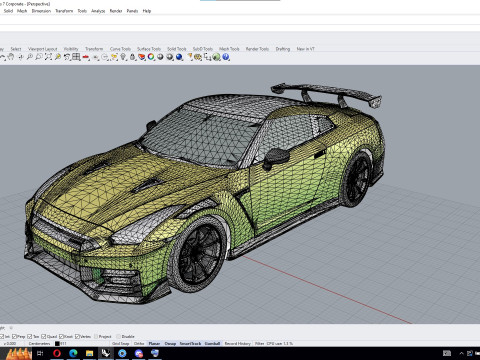Choose the Zoom Window tool

[39, 57]
